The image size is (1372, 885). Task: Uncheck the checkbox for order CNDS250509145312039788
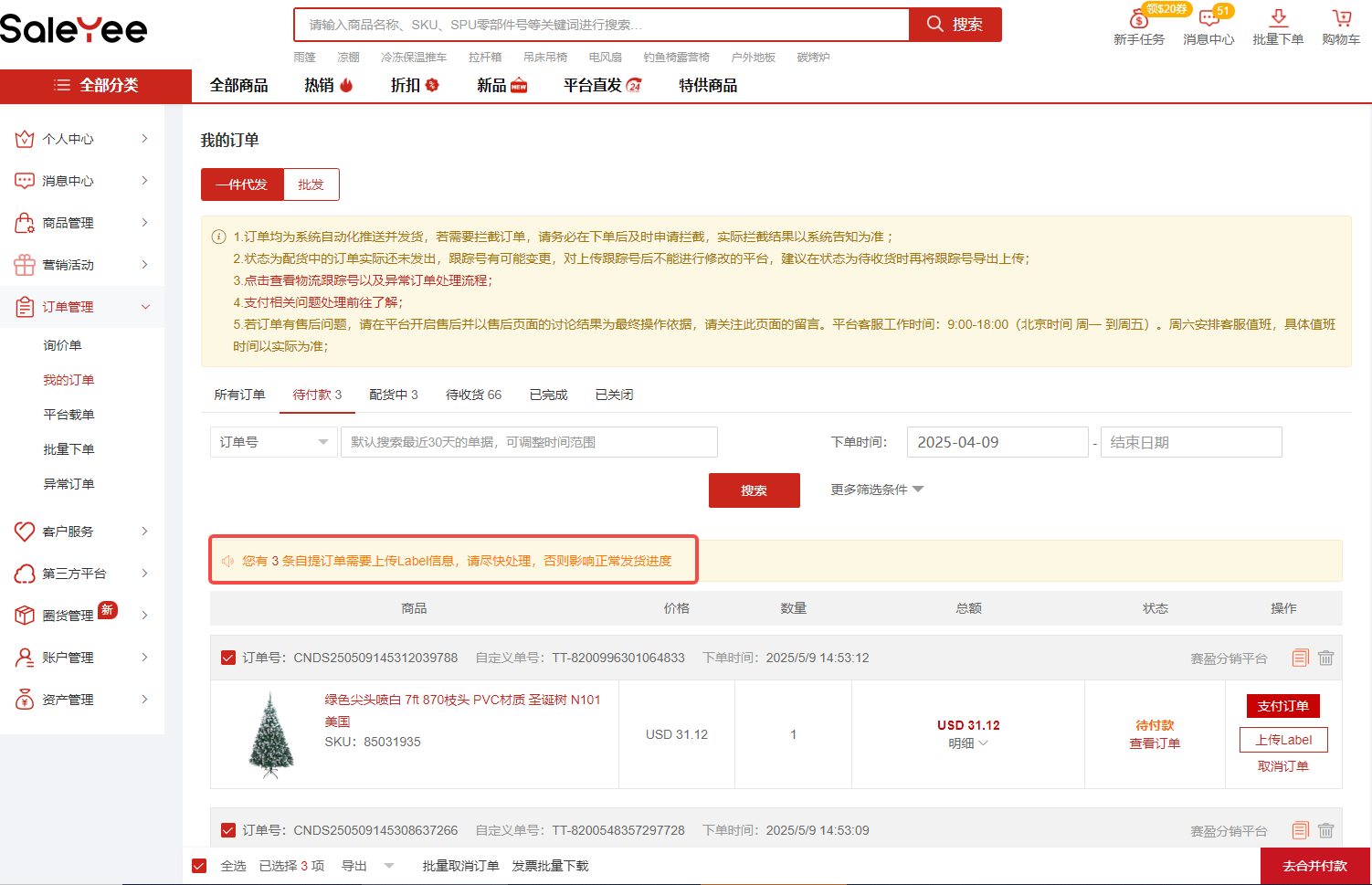228,658
